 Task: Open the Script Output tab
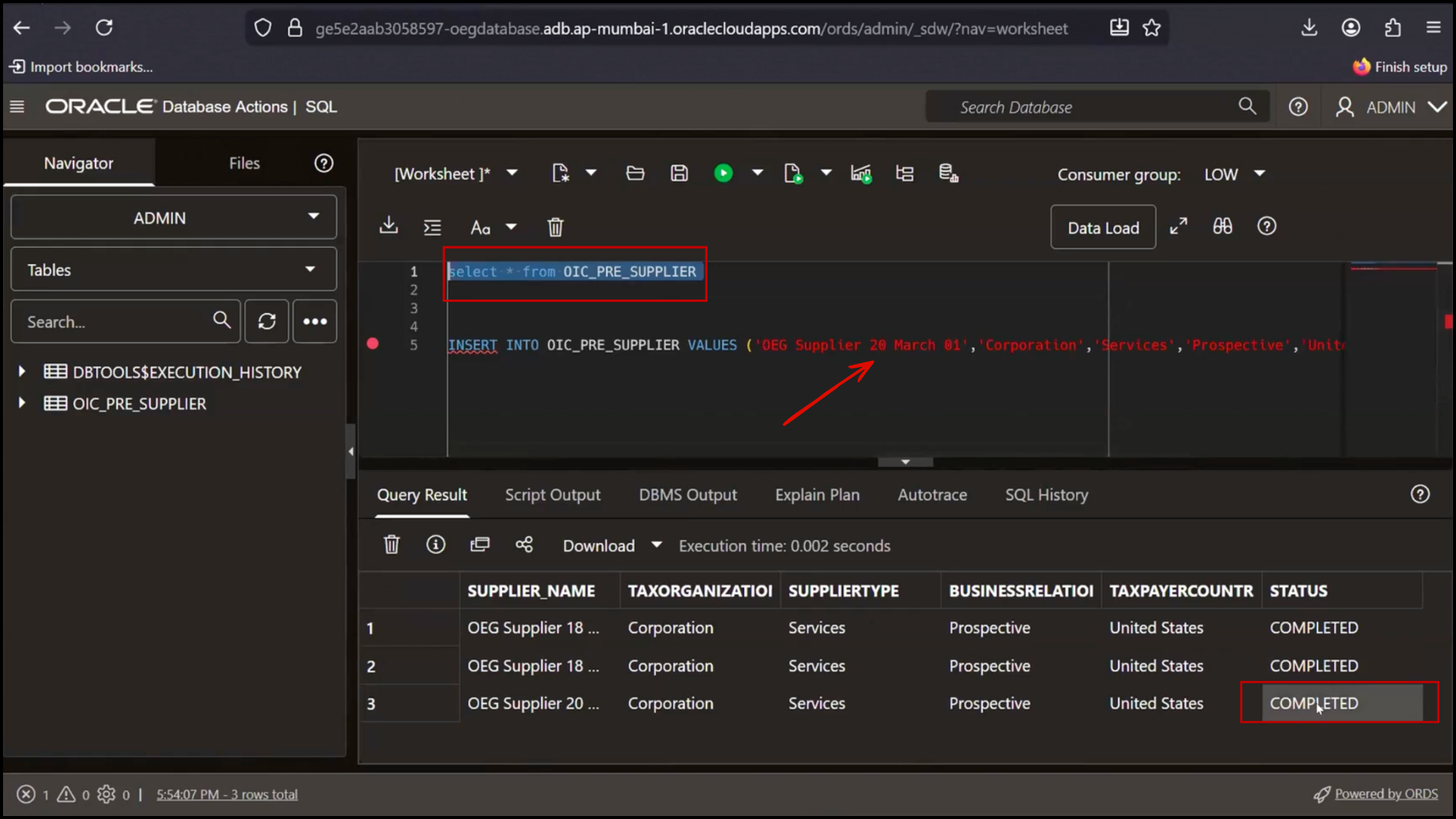click(x=553, y=494)
